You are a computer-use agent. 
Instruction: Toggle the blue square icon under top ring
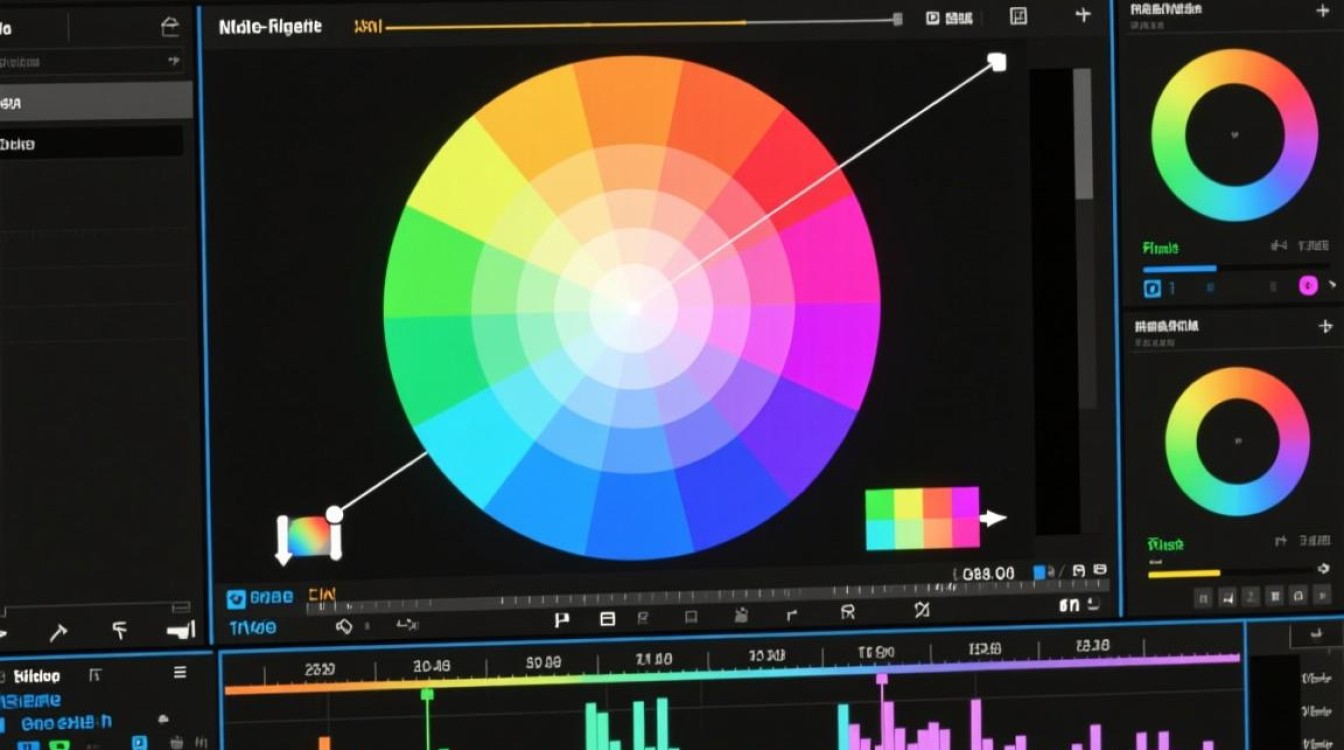(x=1152, y=289)
